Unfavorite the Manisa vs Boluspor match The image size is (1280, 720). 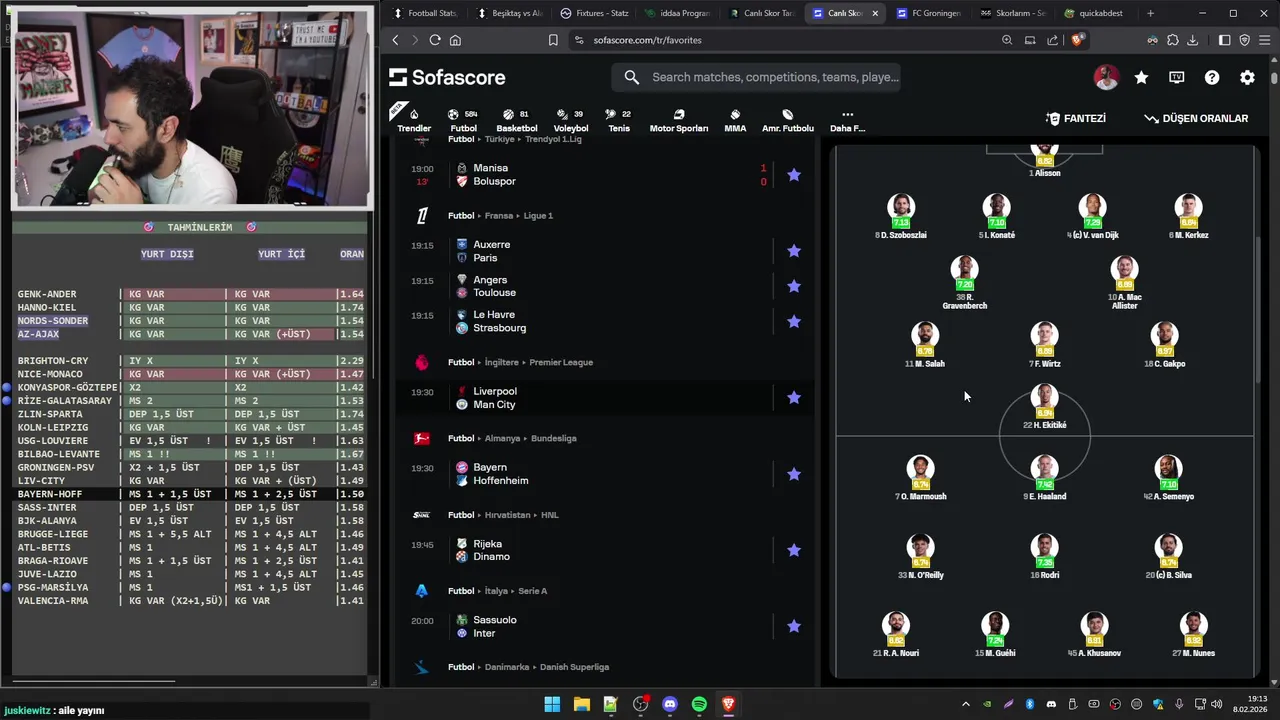pyautogui.click(x=794, y=175)
